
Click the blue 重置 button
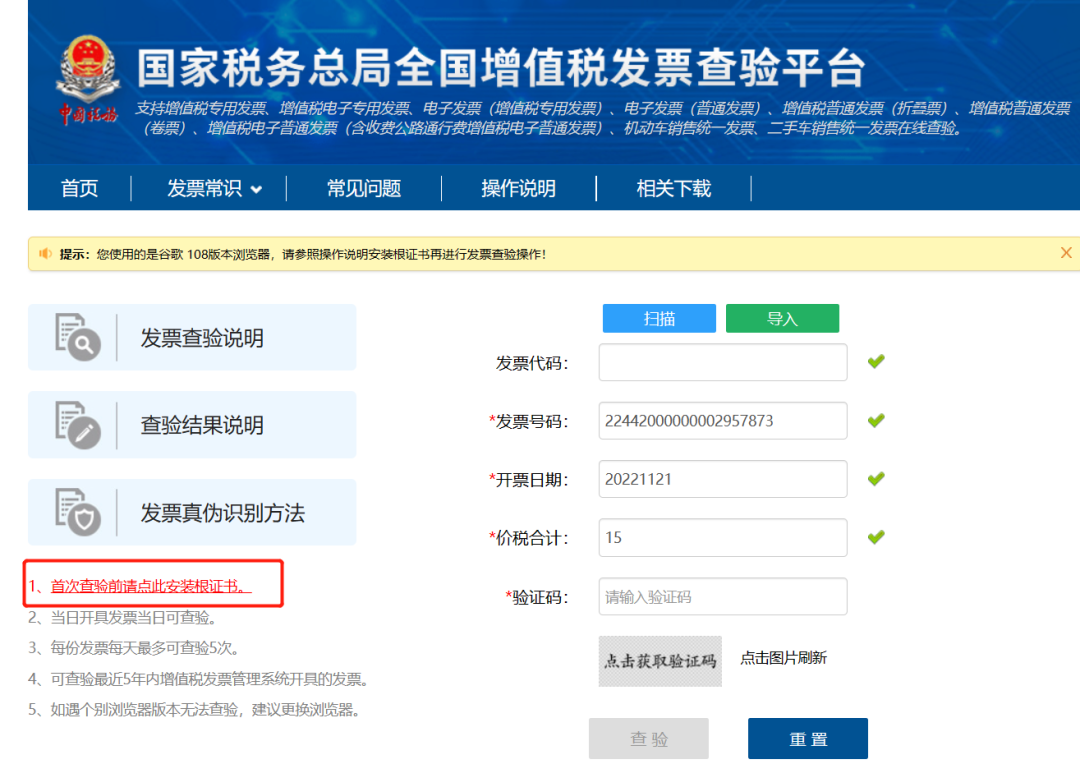point(808,739)
